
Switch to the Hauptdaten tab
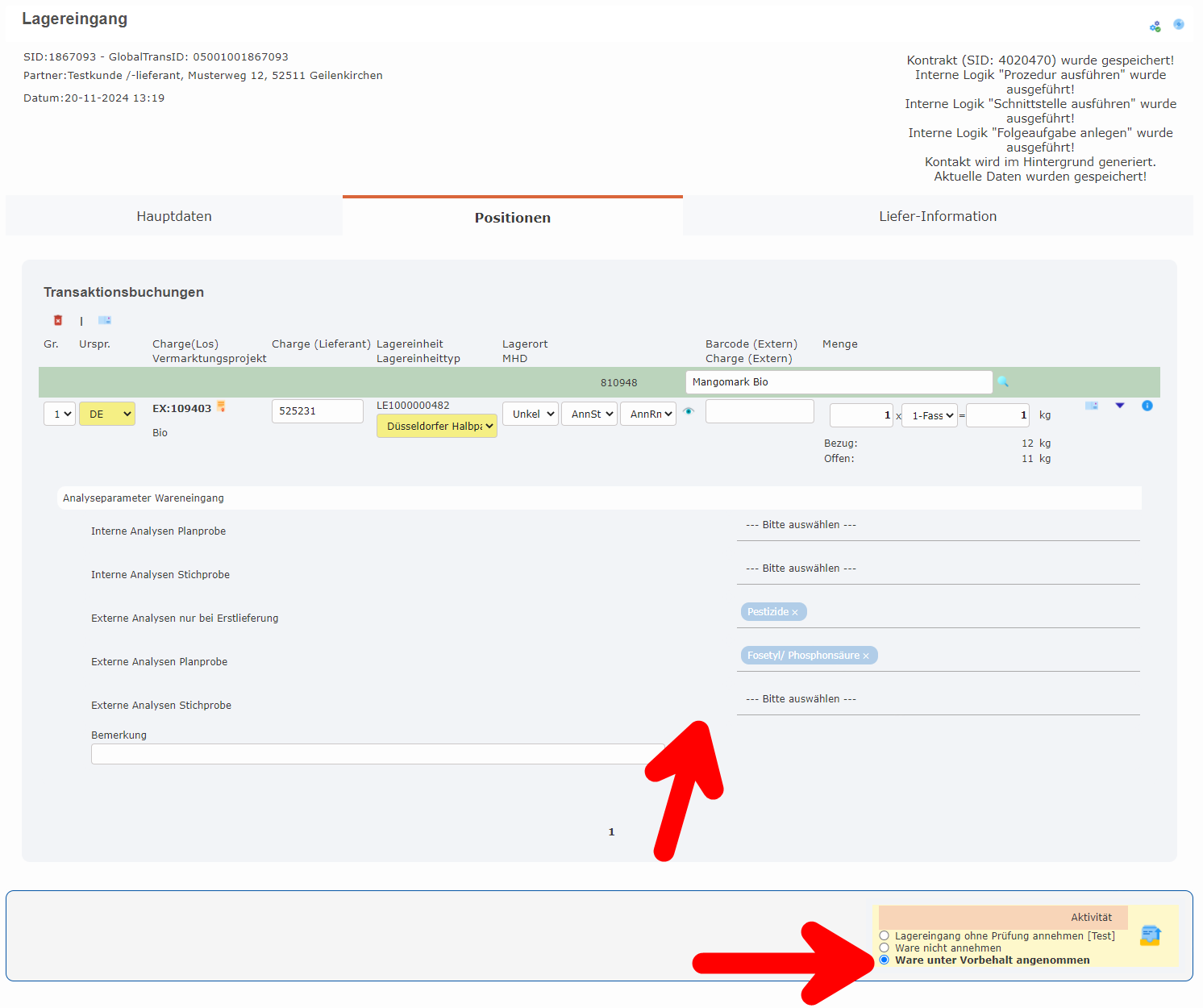pyautogui.click(x=173, y=215)
